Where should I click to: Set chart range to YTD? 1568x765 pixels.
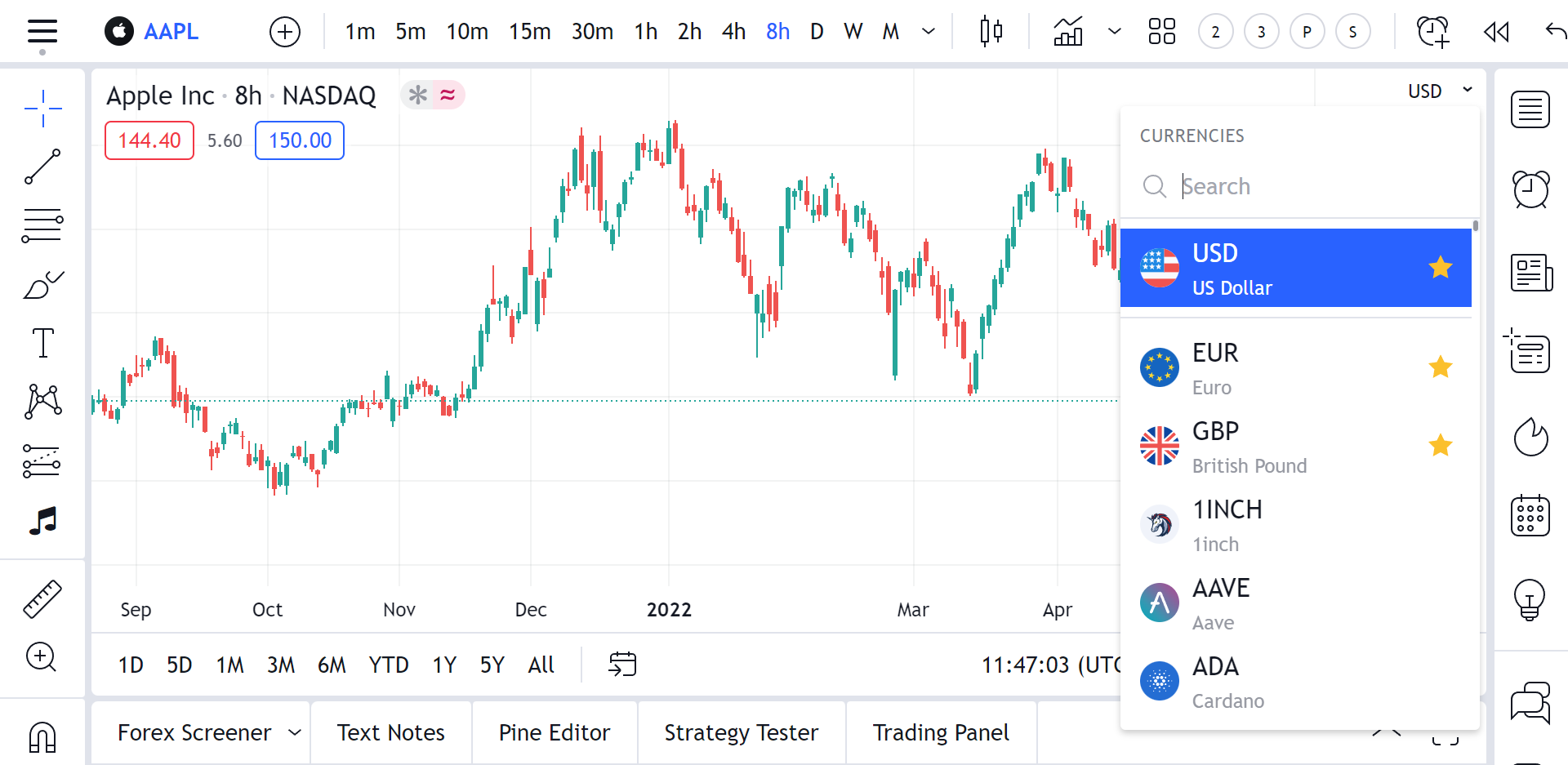[388, 665]
